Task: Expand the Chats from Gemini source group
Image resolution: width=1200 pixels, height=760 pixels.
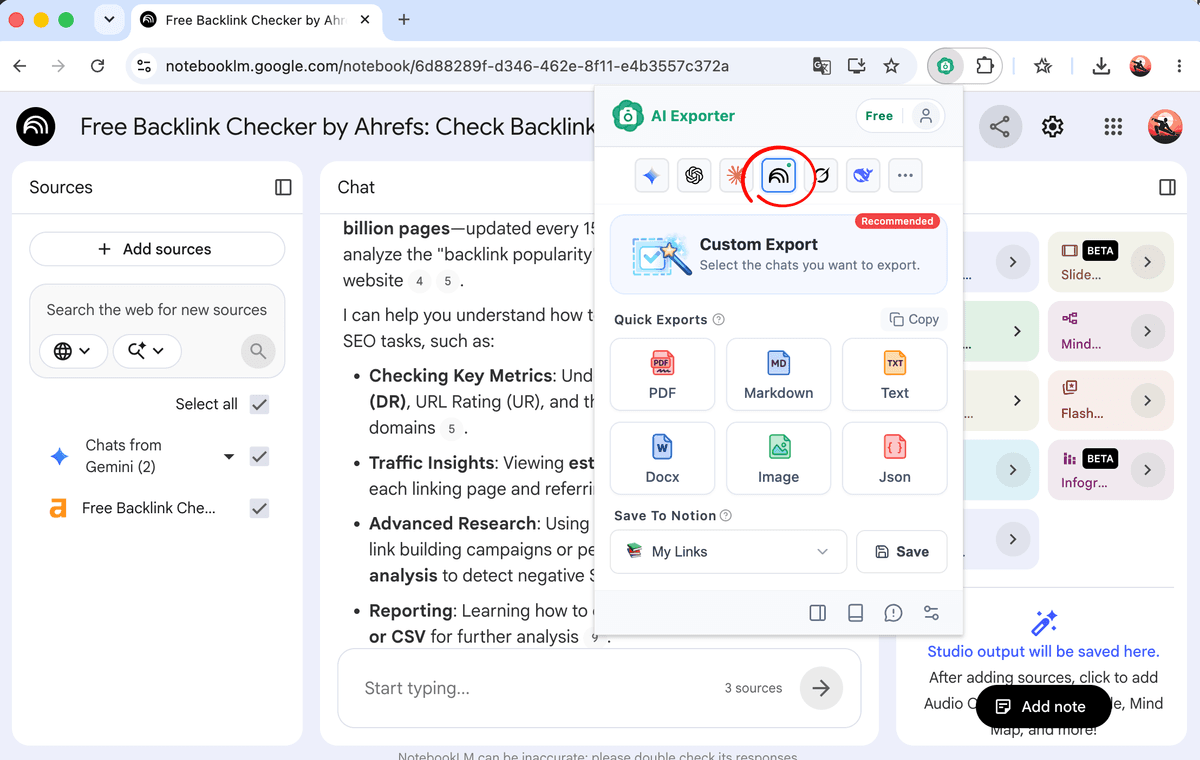Action: tap(229, 456)
